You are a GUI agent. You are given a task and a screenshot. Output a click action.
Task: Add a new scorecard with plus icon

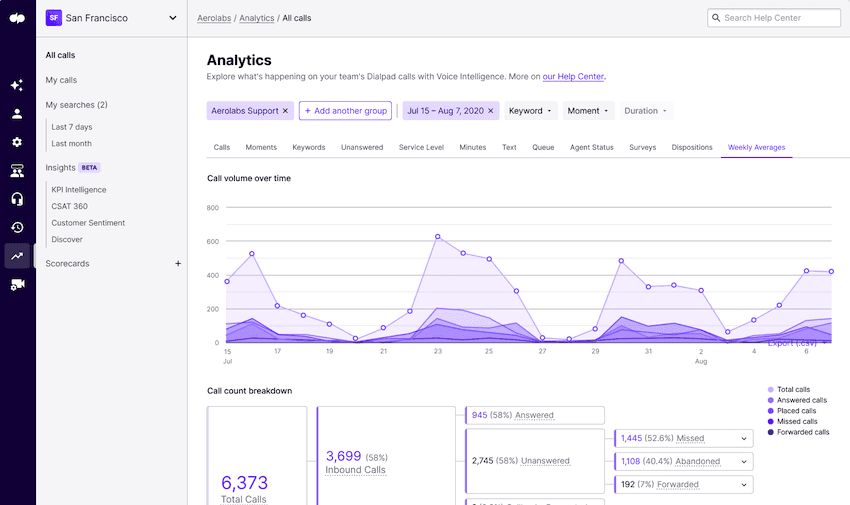pos(178,264)
